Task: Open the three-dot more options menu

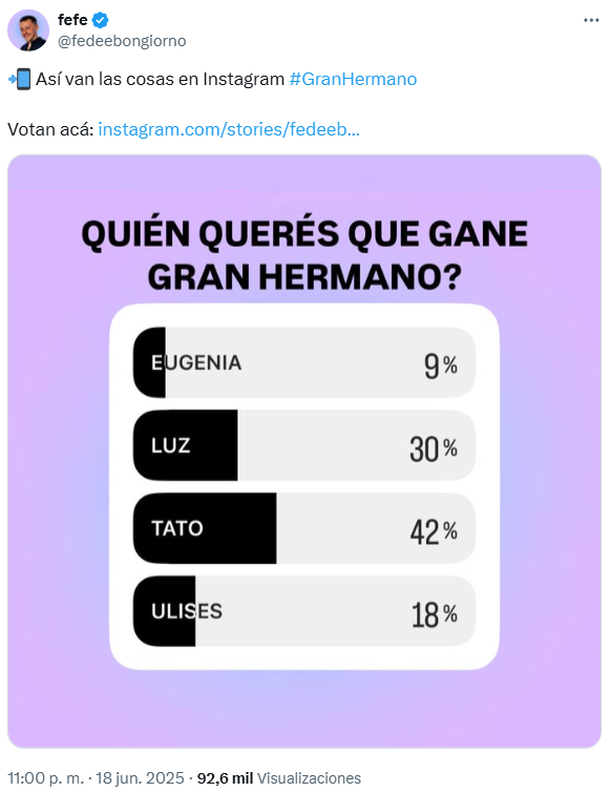Action: coord(591,20)
